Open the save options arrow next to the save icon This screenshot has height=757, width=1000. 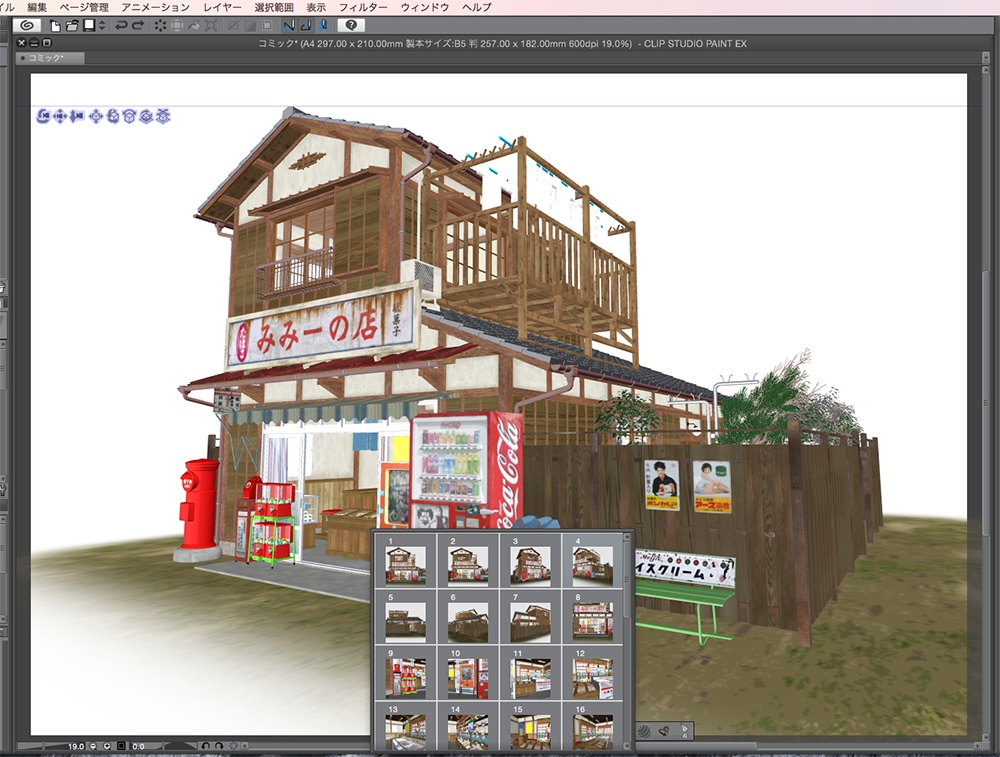(x=100, y=27)
